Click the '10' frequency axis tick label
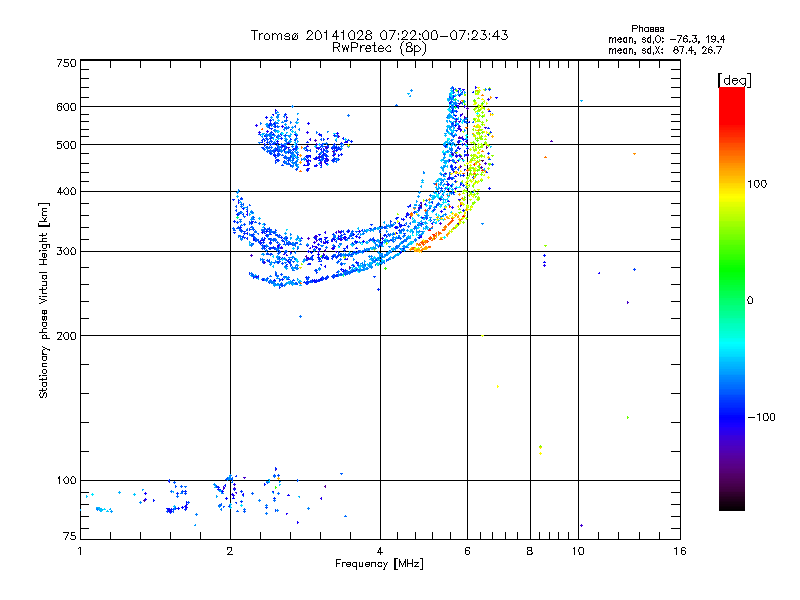 click(578, 551)
